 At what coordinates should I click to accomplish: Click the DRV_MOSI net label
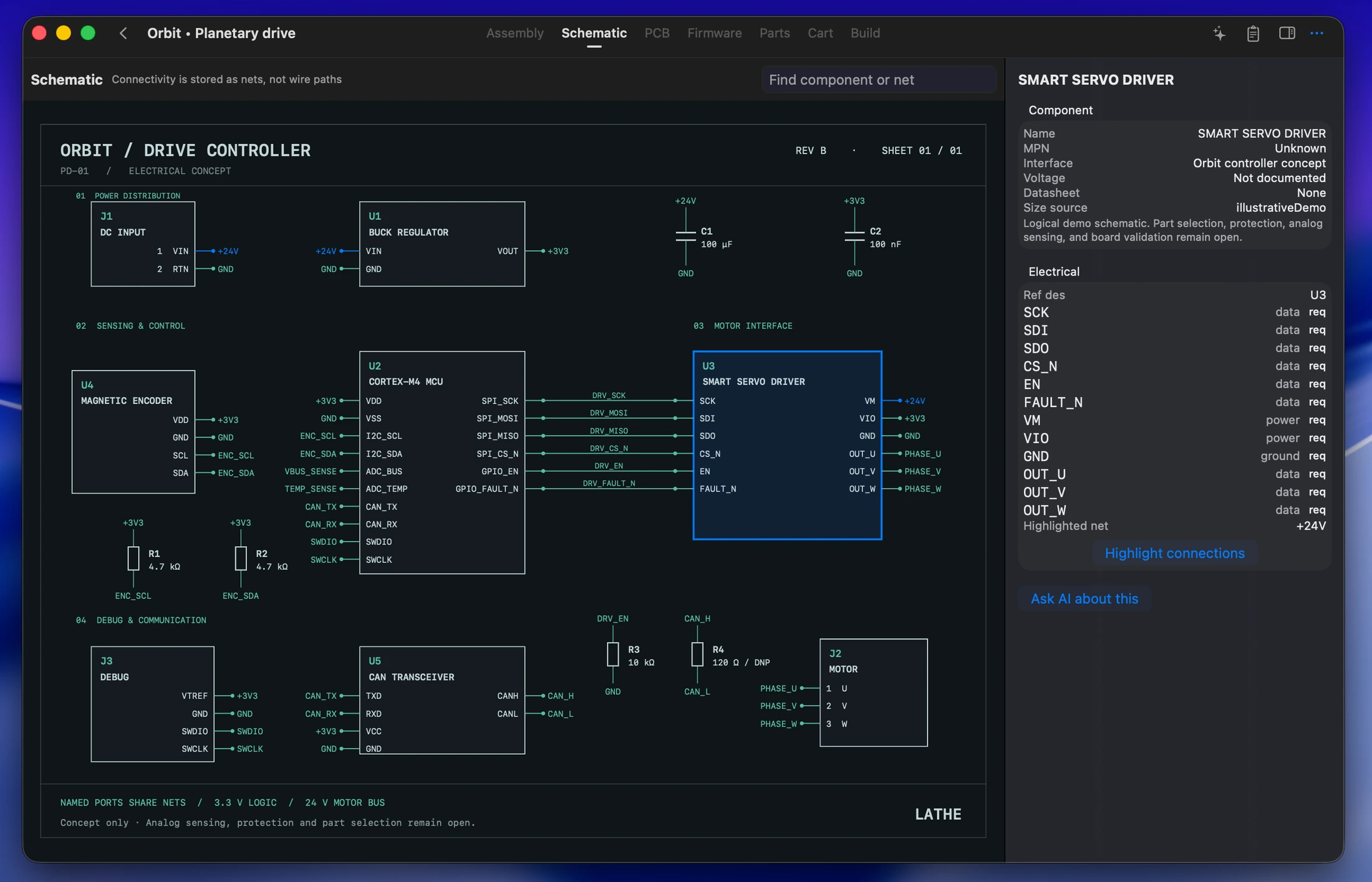[609, 413]
